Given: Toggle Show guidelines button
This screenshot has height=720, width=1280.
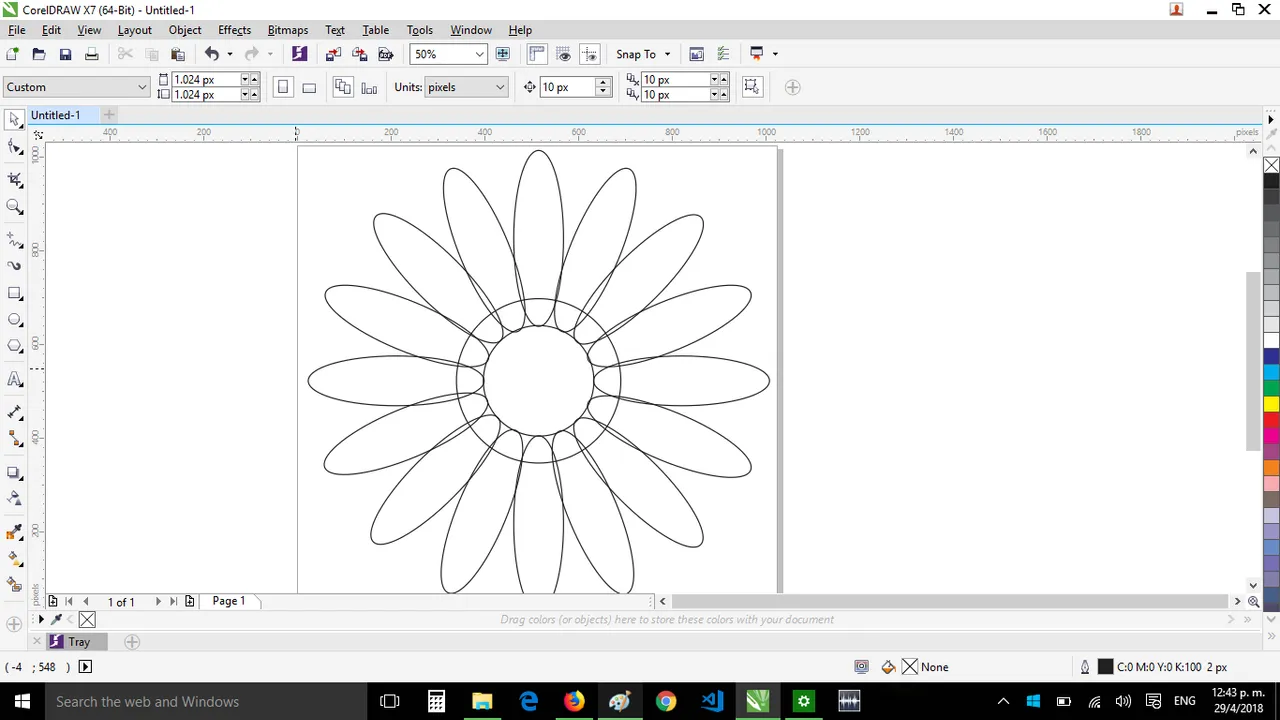Looking at the screenshot, I should point(590,54).
